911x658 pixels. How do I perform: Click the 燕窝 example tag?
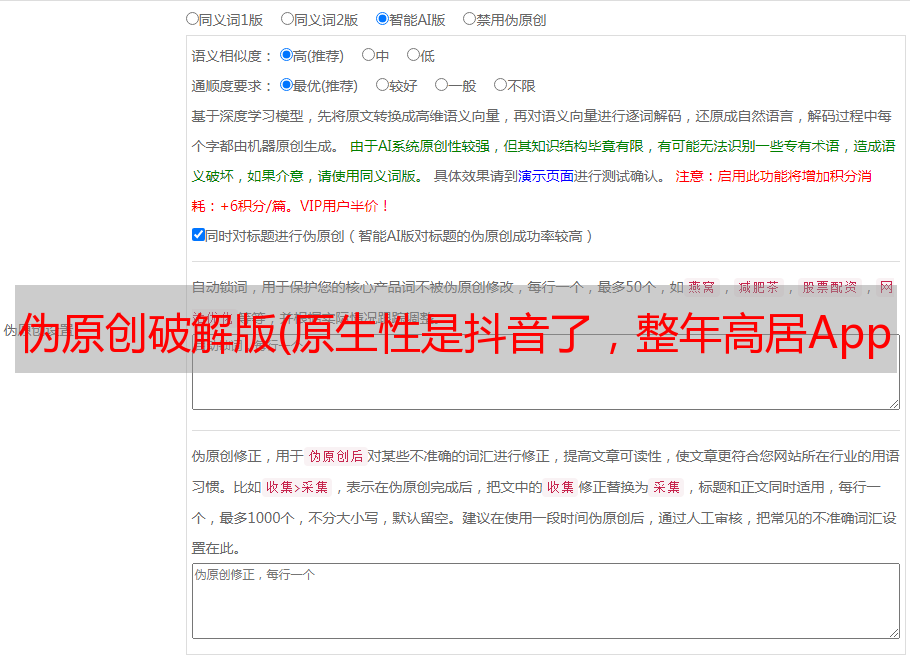(x=702, y=287)
